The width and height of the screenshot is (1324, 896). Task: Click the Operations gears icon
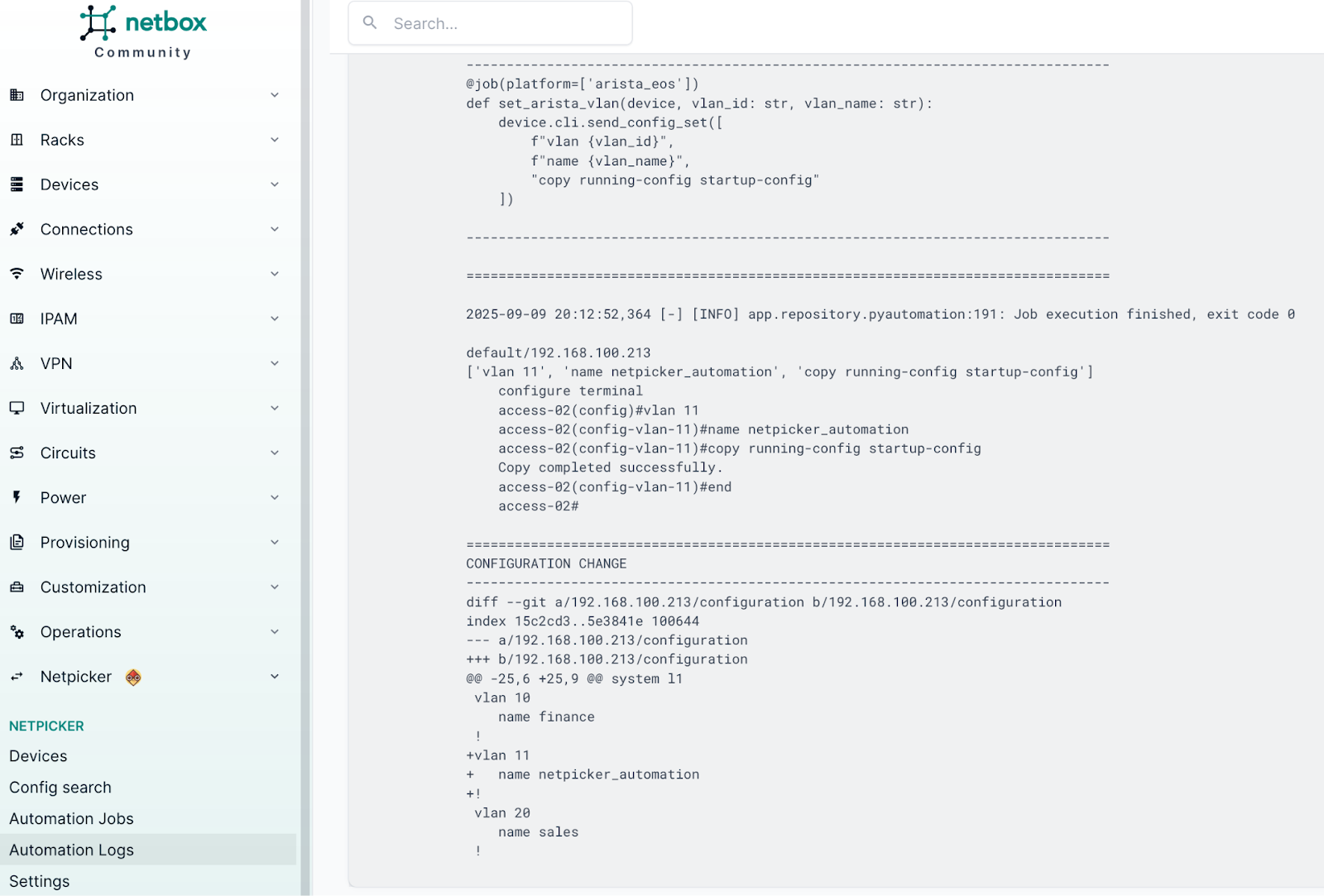(17, 632)
